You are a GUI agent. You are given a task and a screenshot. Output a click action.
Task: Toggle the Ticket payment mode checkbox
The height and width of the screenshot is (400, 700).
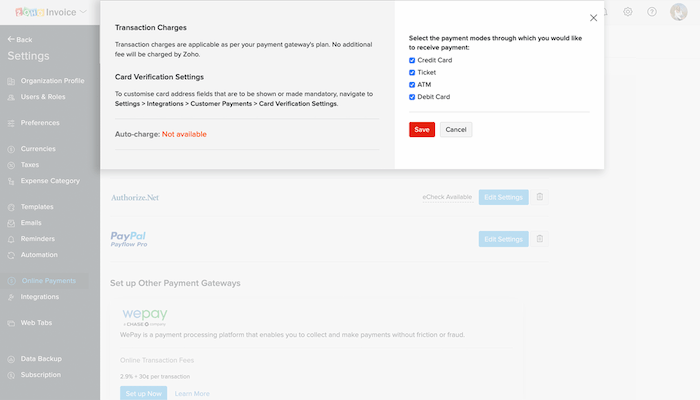coord(412,73)
